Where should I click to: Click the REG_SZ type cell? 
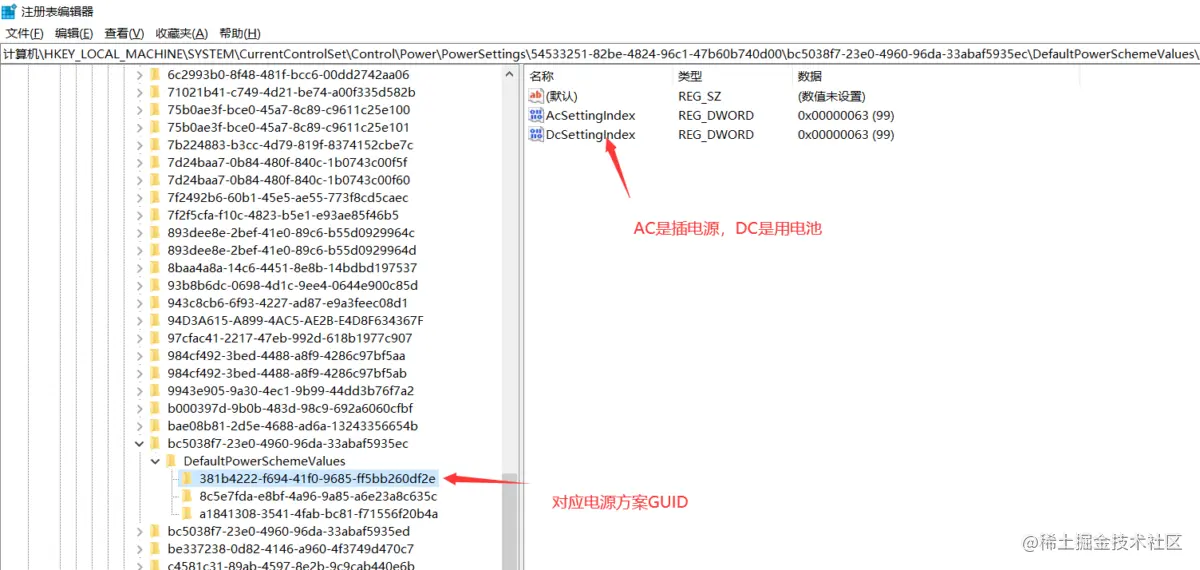tap(699, 96)
